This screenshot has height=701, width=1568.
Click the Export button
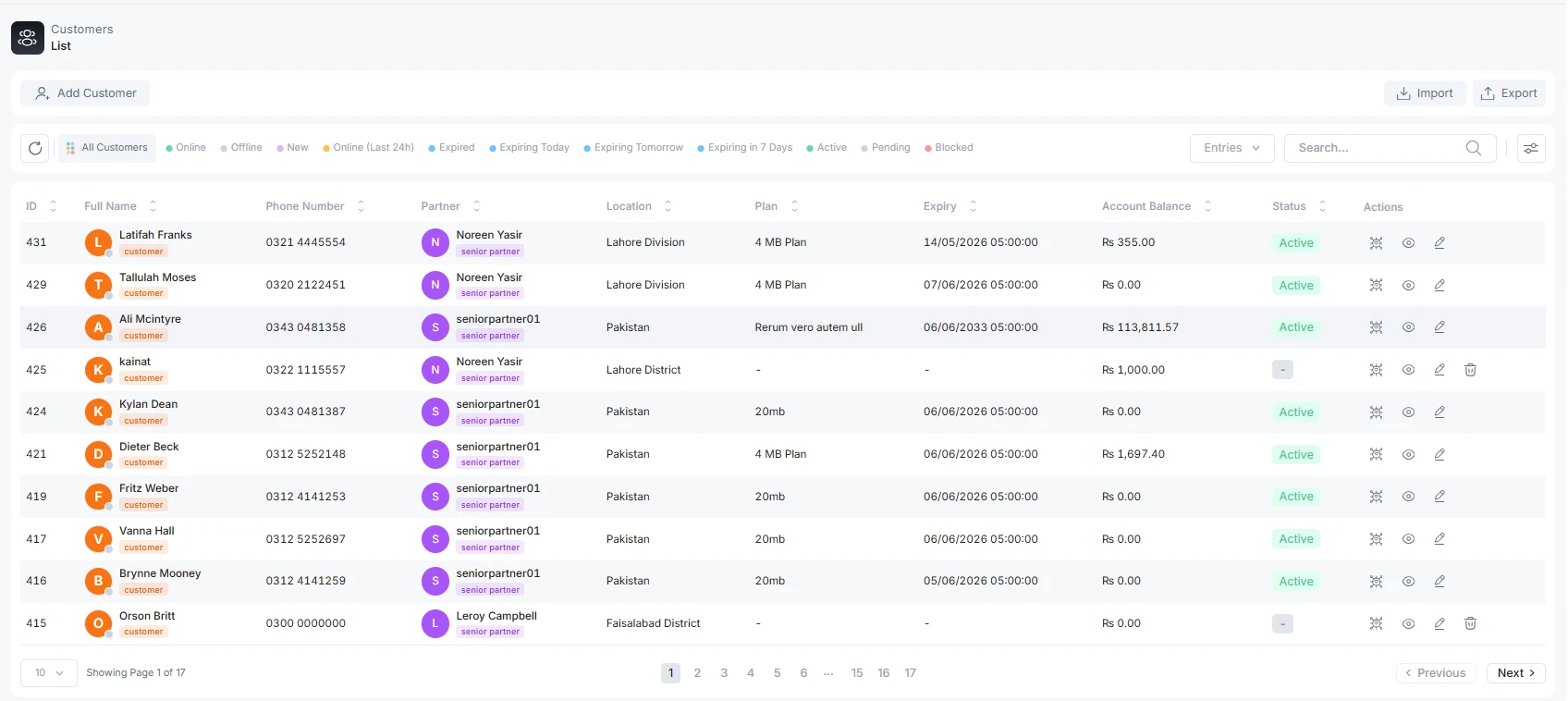click(x=1509, y=93)
